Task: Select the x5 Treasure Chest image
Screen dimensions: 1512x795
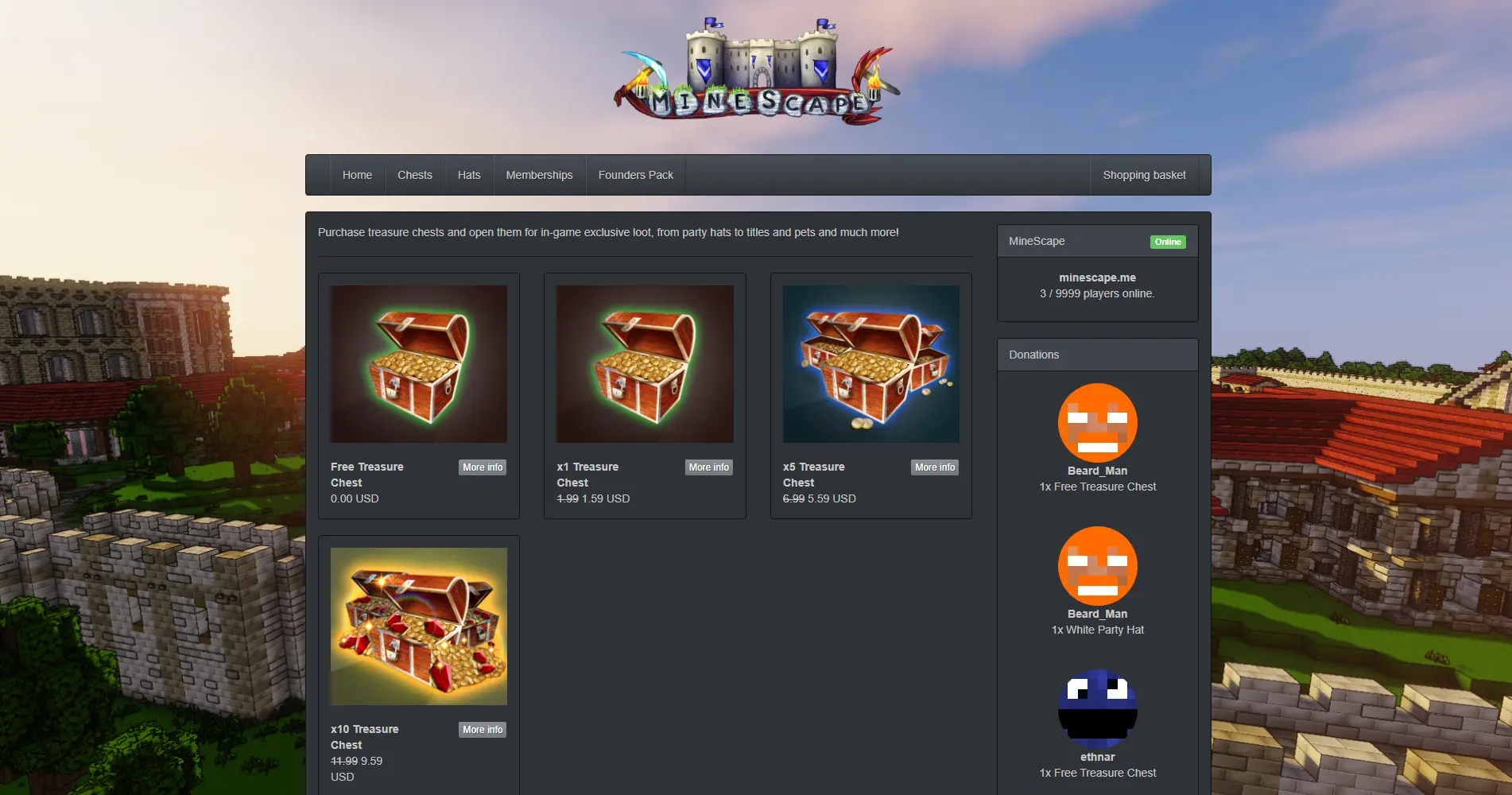Action: [x=870, y=364]
